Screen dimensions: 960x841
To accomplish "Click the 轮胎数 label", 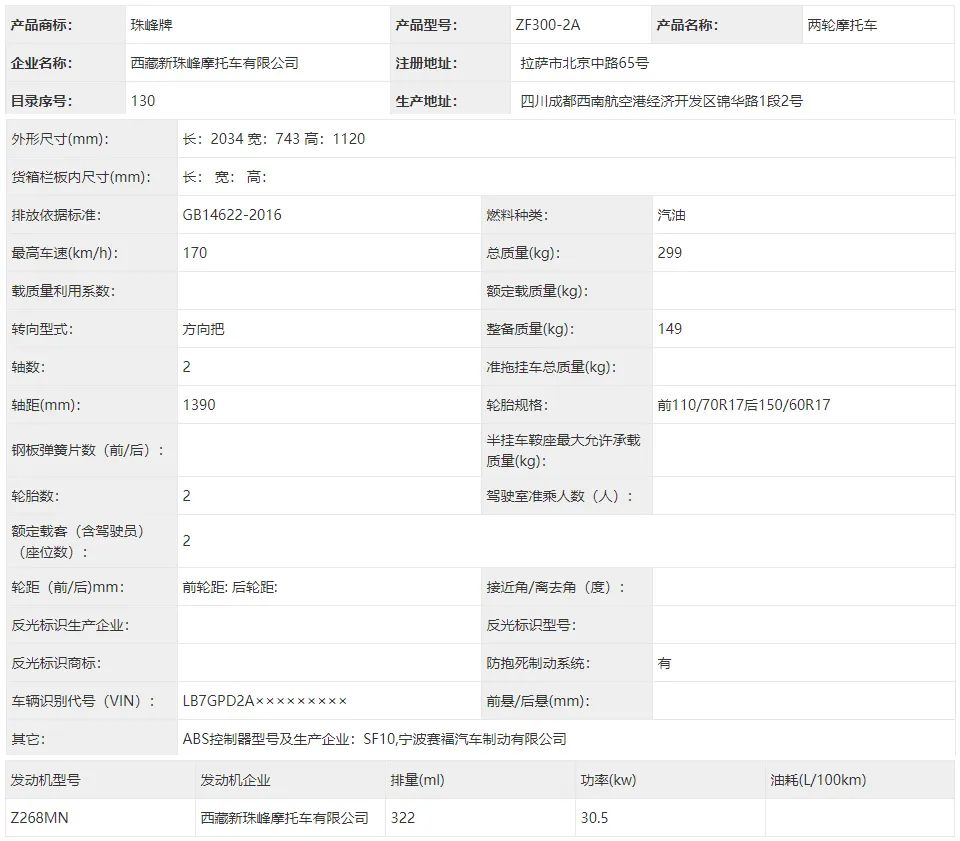I will coord(35,495).
